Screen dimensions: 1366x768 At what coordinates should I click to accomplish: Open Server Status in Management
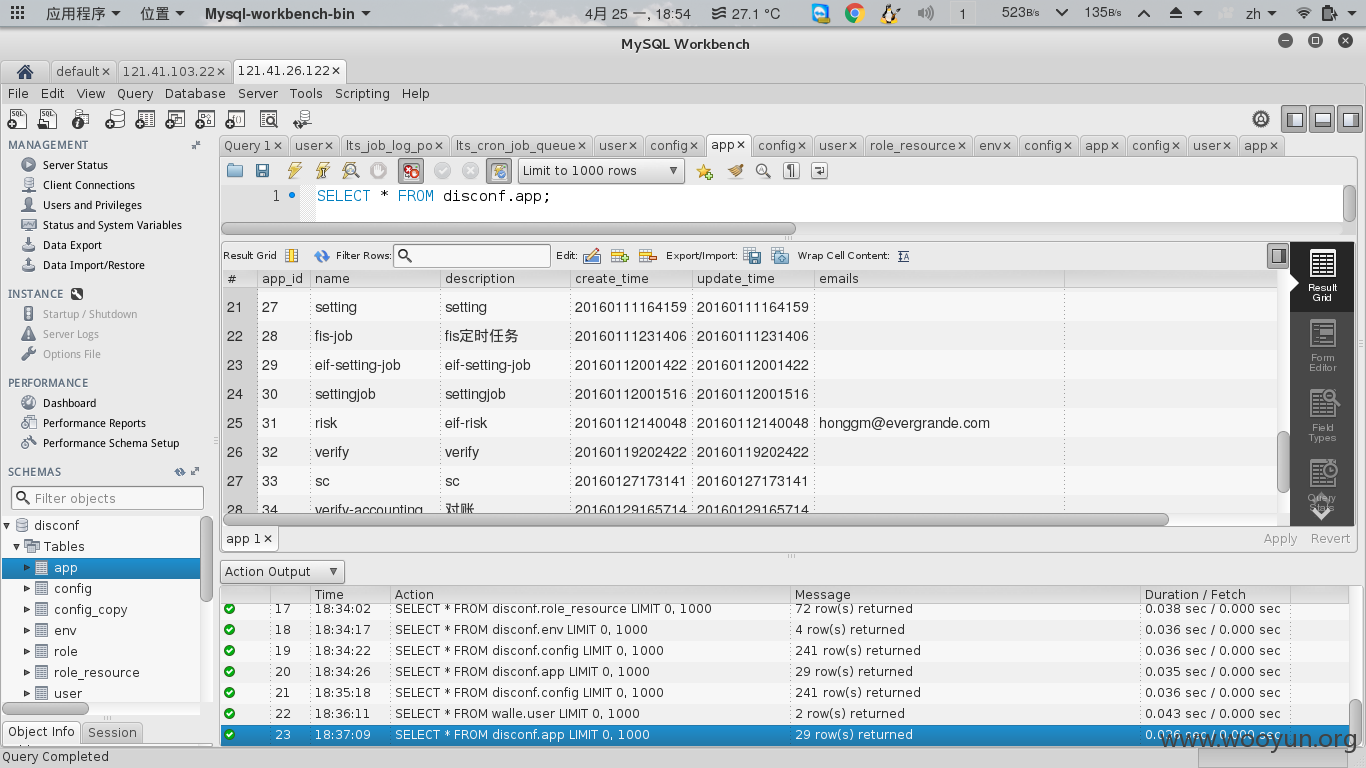[x=75, y=165]
